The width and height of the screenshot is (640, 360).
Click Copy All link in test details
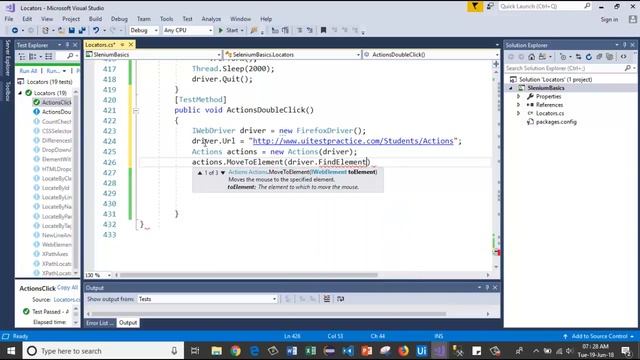click(x=67, y=287)
